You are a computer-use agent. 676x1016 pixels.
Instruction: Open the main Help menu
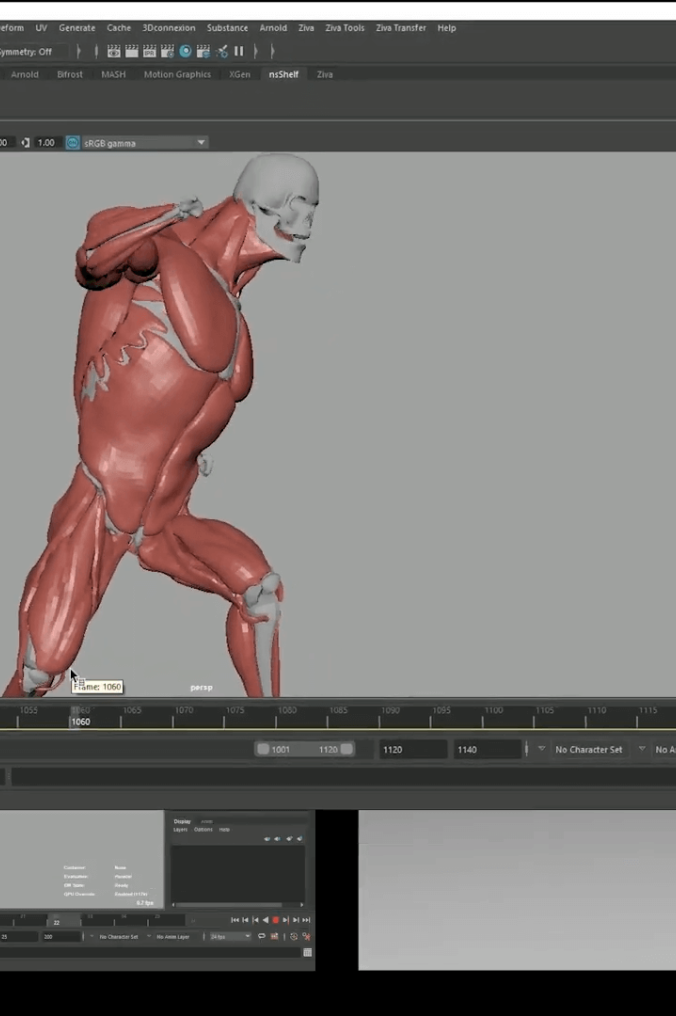click(447, 28)
